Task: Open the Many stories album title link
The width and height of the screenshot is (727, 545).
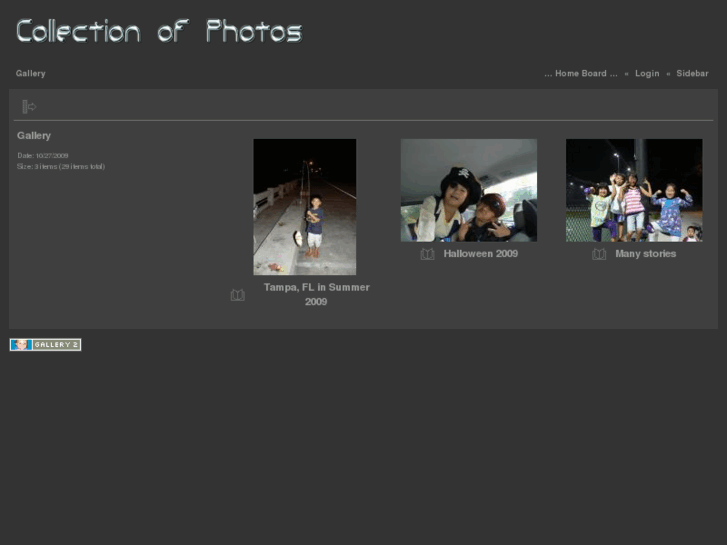Action: click(x=645, y=254)
